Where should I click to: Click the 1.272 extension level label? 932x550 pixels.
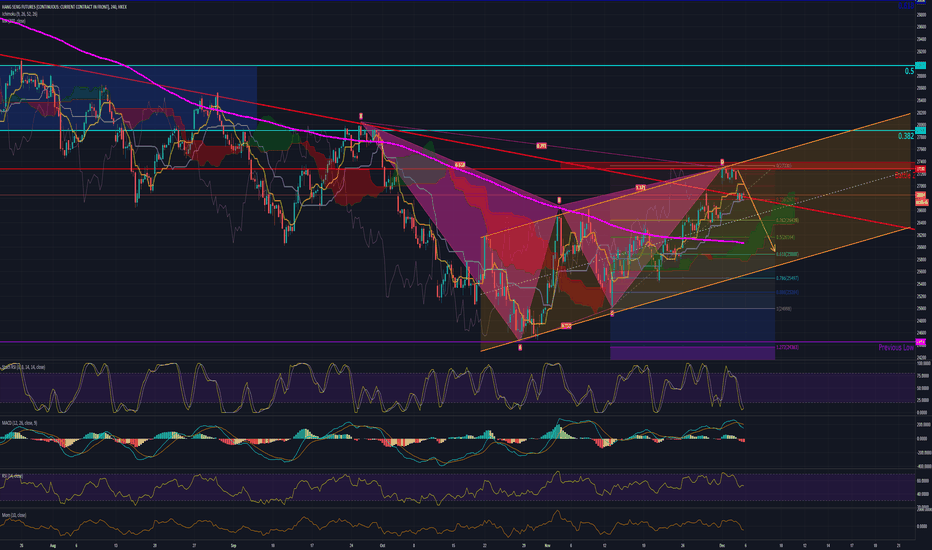point(787,347)
